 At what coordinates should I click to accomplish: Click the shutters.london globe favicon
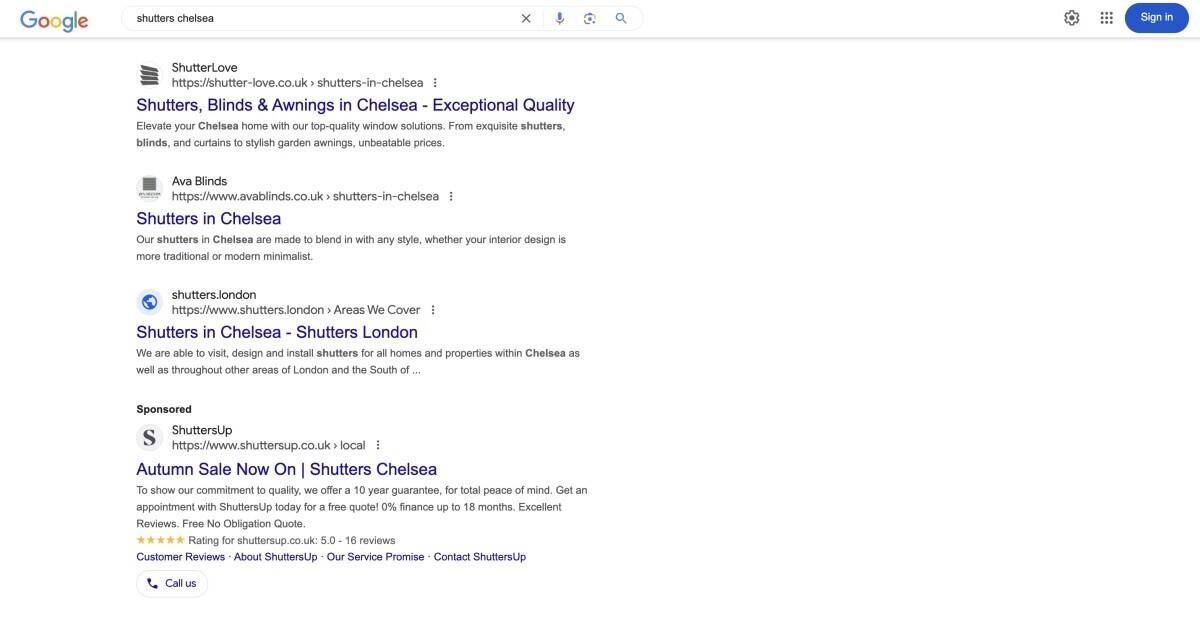click(149, 302)
